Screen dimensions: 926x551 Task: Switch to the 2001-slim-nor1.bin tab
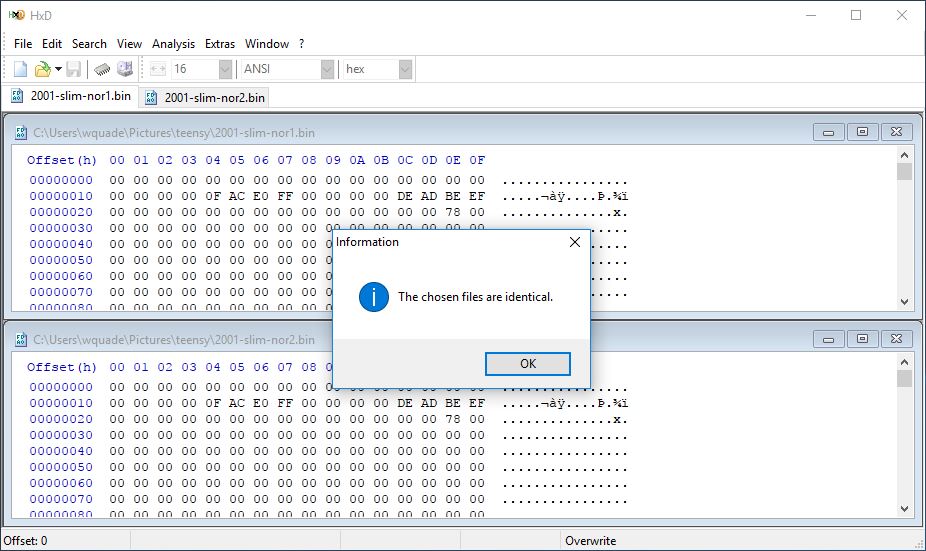(x=71, y=96)
